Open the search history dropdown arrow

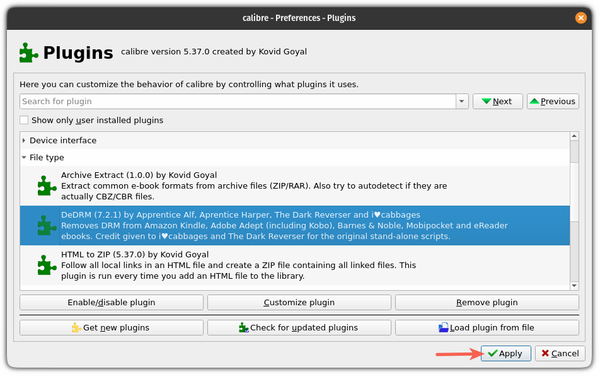[x=461, y=101]
